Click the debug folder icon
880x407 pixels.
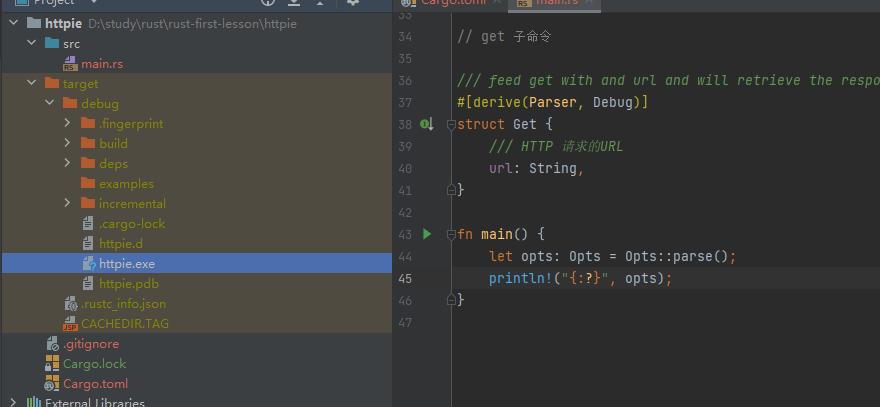pos(70,104)
